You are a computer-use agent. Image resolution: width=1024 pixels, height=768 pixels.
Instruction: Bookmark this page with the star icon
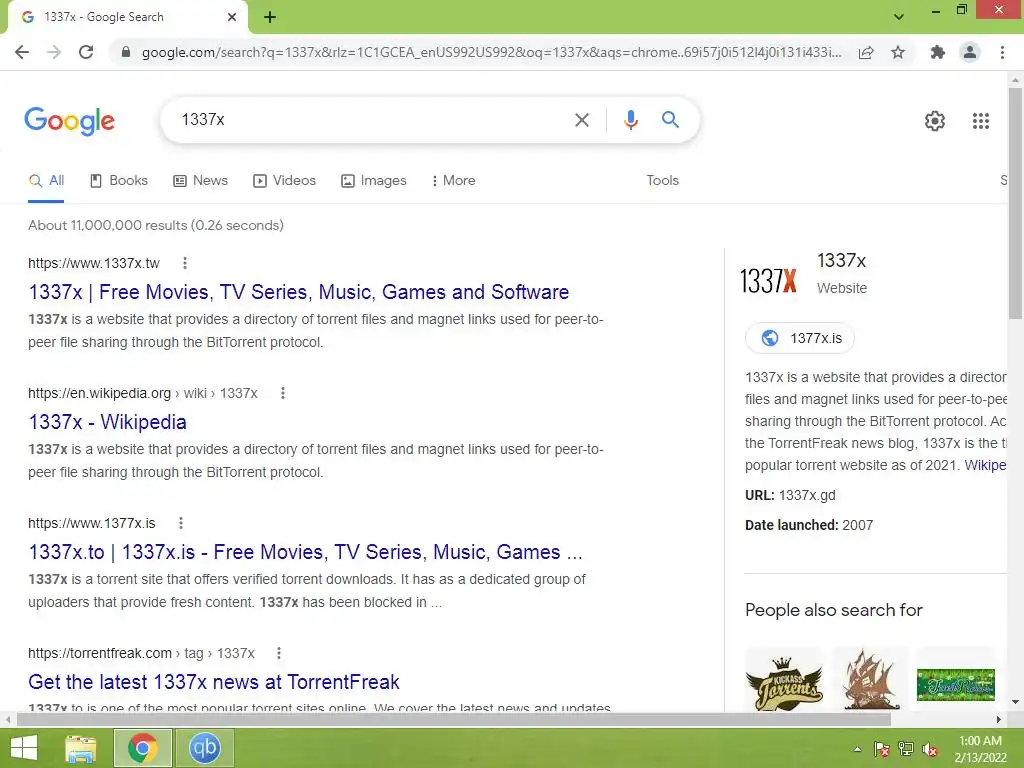[898, 52]
